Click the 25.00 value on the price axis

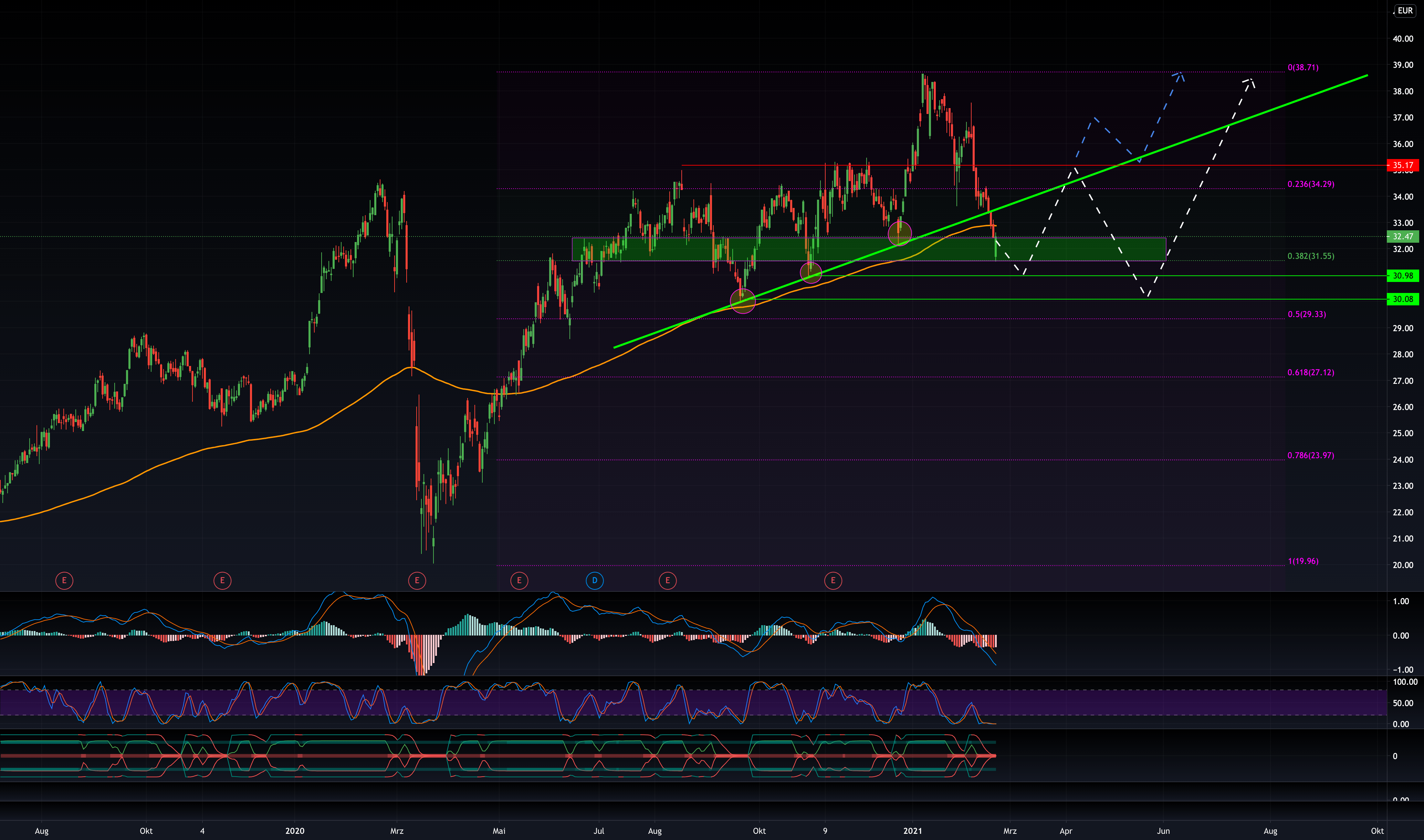1403,433
